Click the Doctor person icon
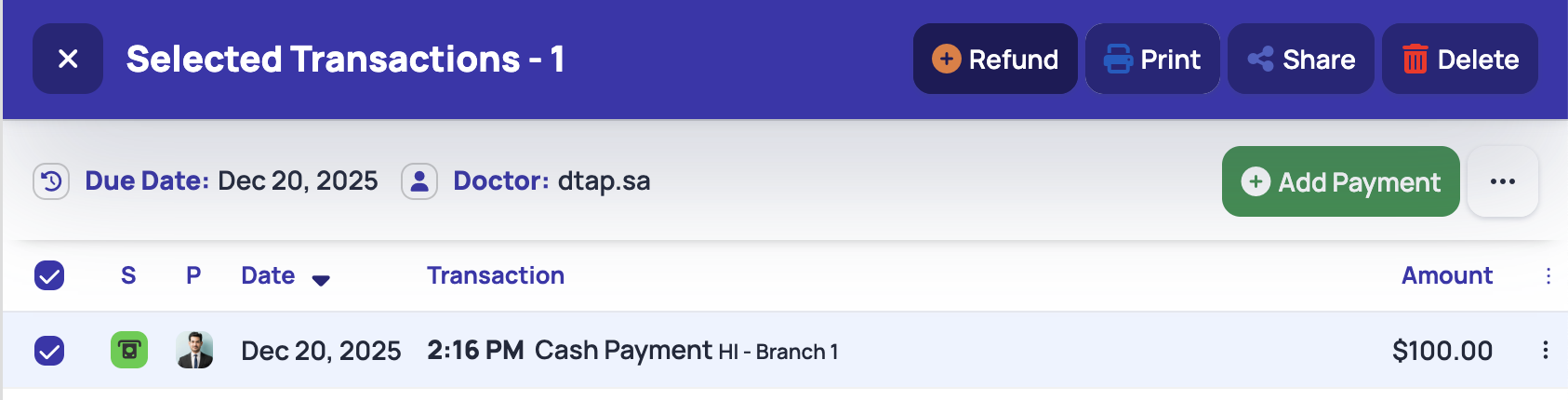The image size is (1568, 400). point(419,181)
